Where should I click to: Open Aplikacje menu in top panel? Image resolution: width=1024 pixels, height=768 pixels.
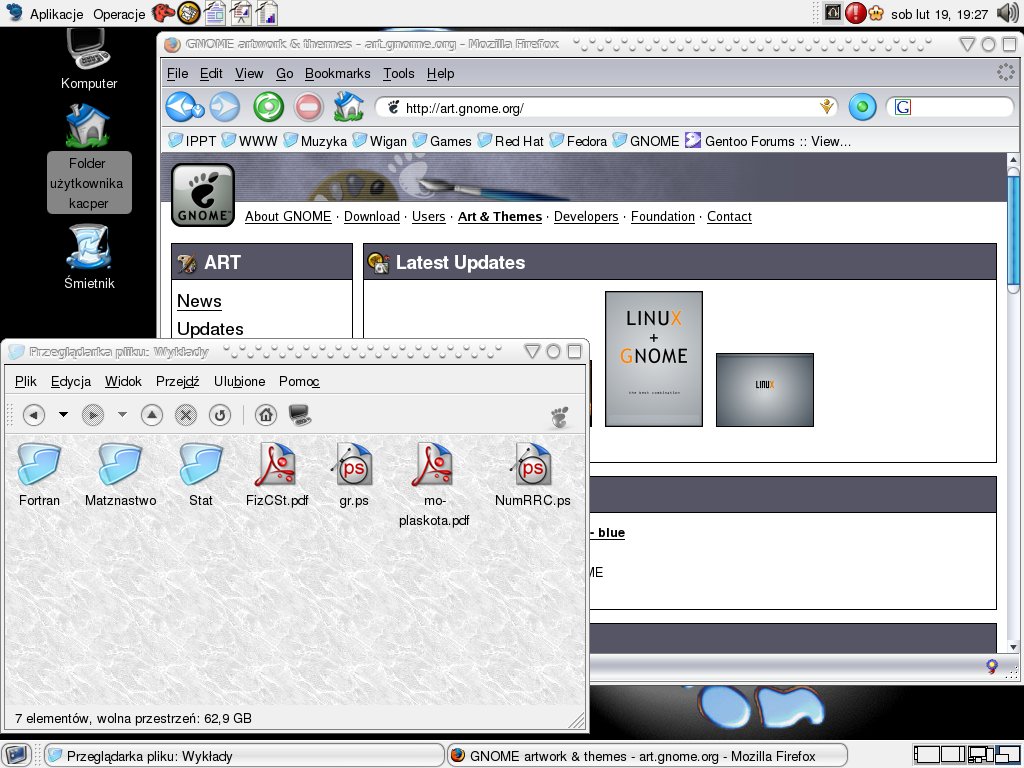coord(56,14)
